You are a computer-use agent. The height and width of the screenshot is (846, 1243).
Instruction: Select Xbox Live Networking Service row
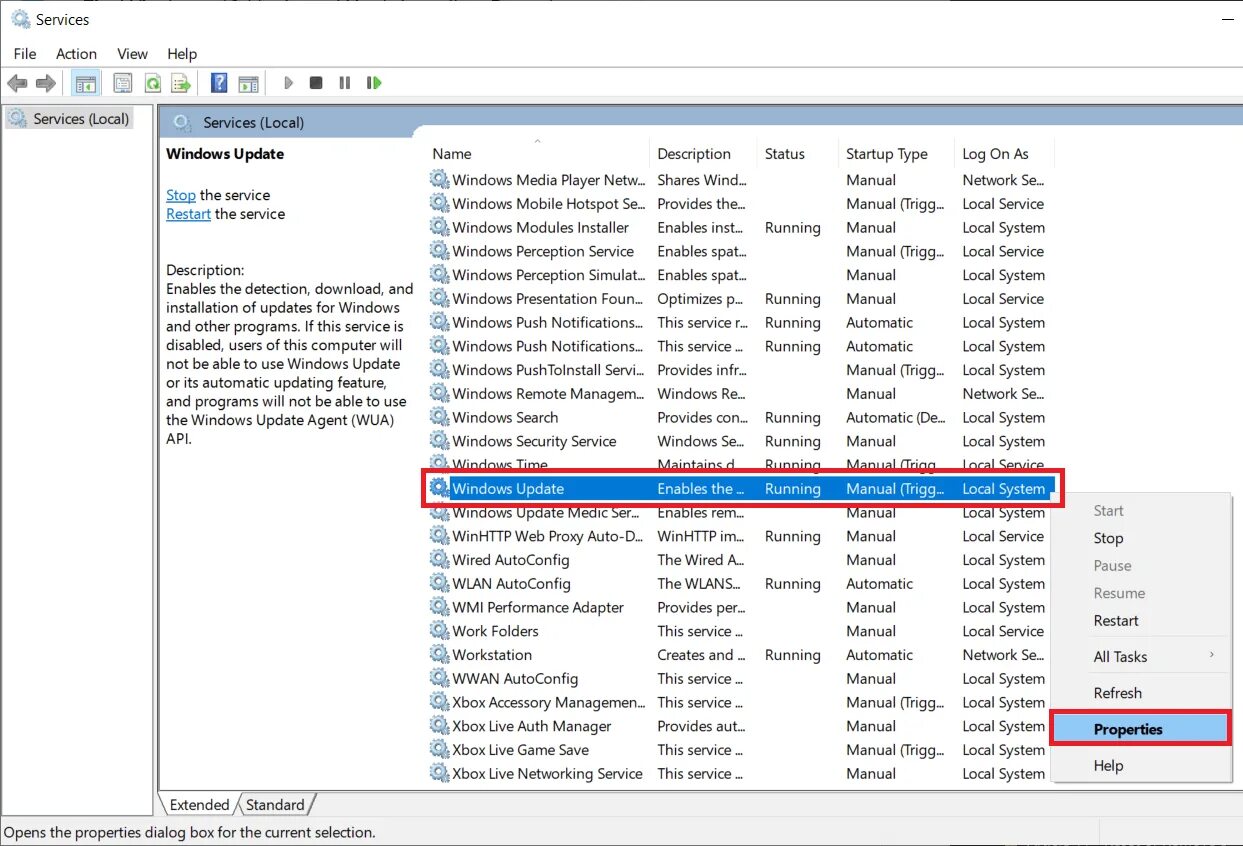click(741, 773)
